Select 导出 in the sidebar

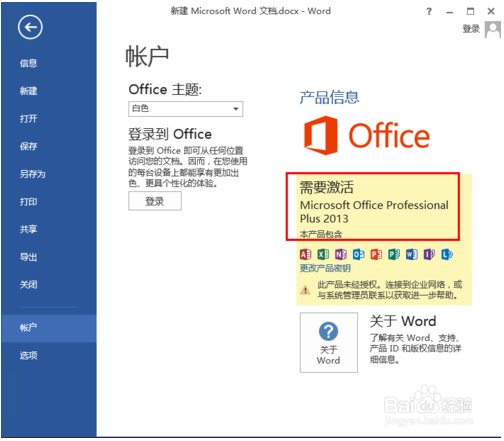(28, 257)
